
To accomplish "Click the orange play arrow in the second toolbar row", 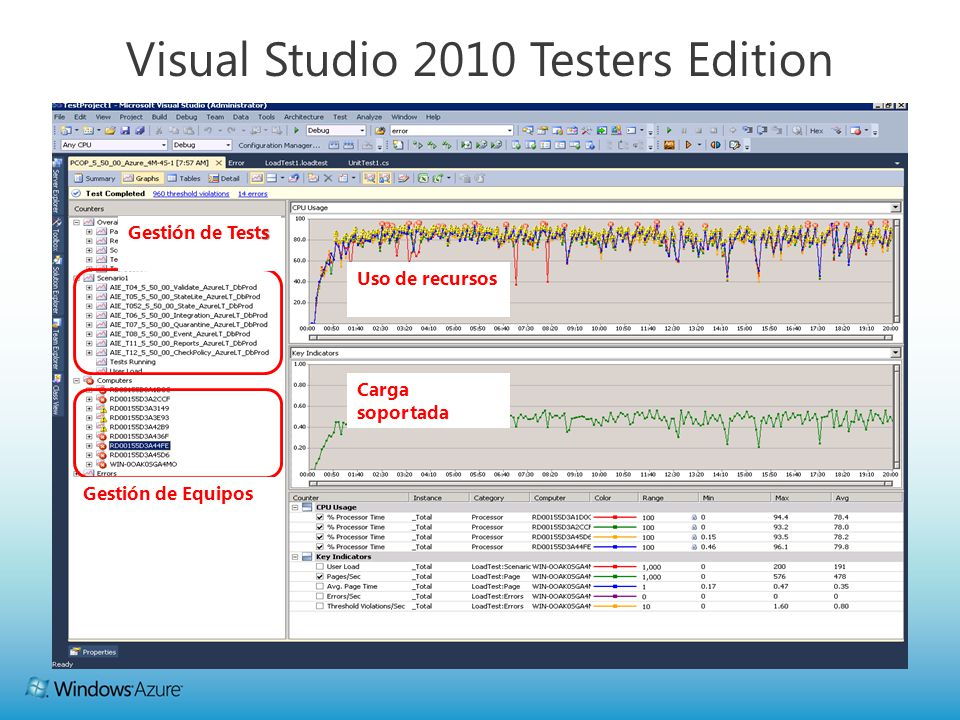I will (x=688, y=145).
